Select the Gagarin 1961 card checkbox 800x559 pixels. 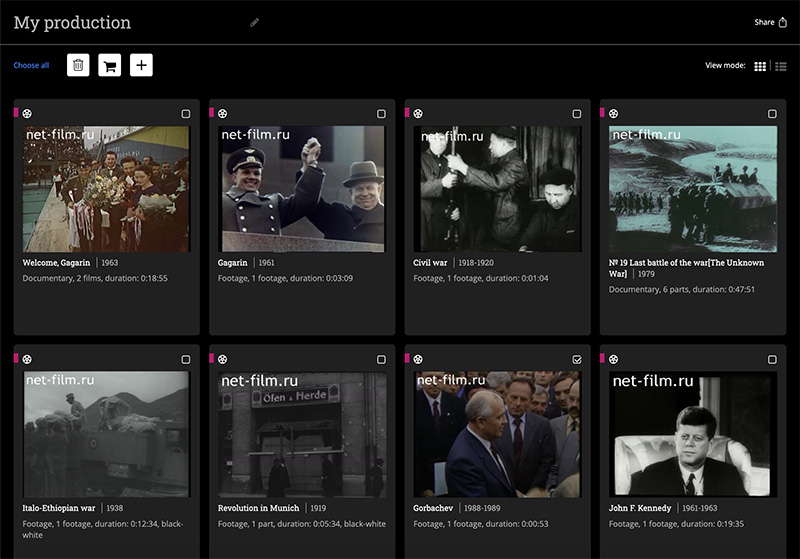point(381,114)
